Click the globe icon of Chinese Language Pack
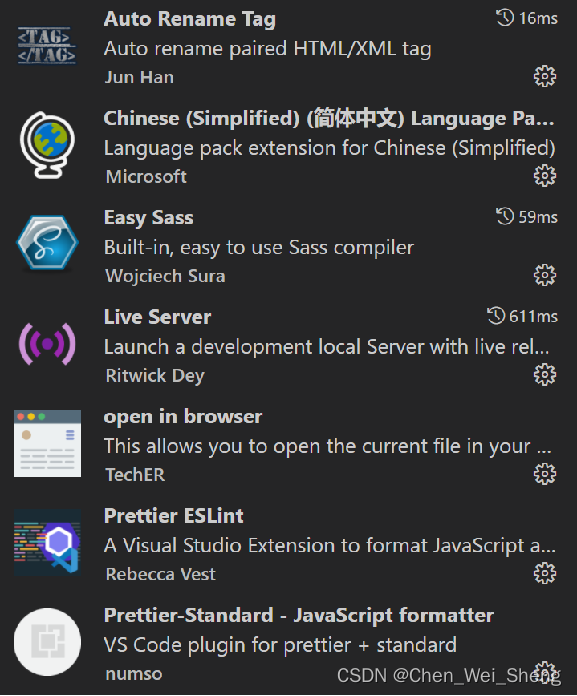Screen dimensions: 577x696 (47, 145)
